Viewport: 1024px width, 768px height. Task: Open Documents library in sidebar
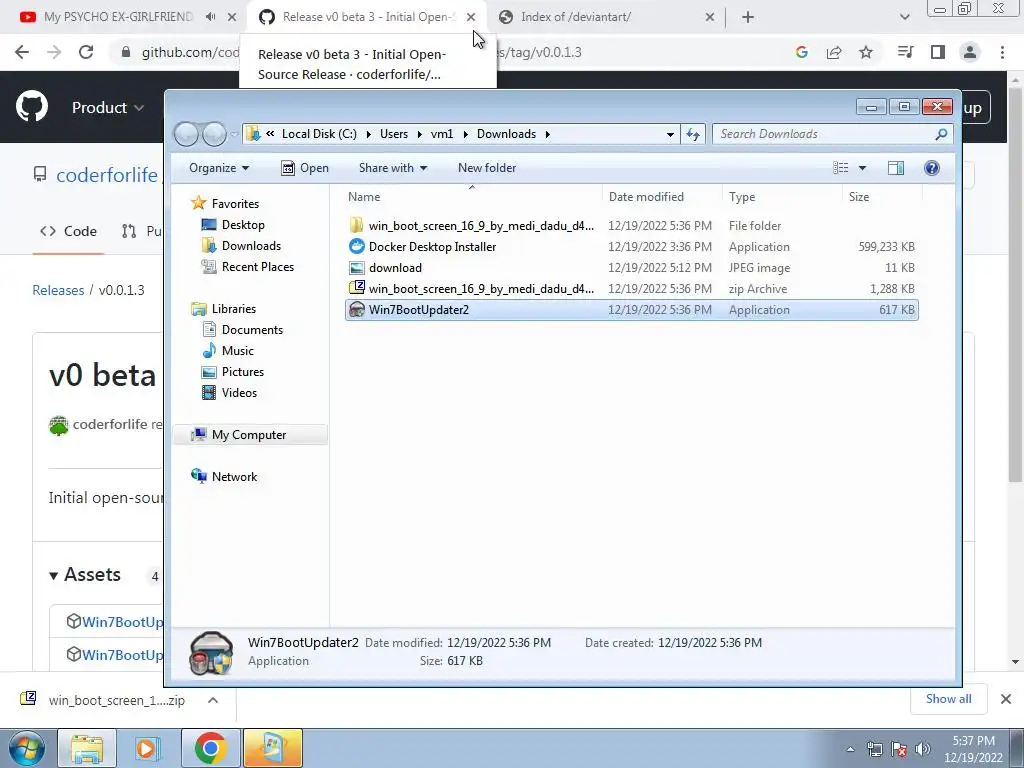coord(252,330)
